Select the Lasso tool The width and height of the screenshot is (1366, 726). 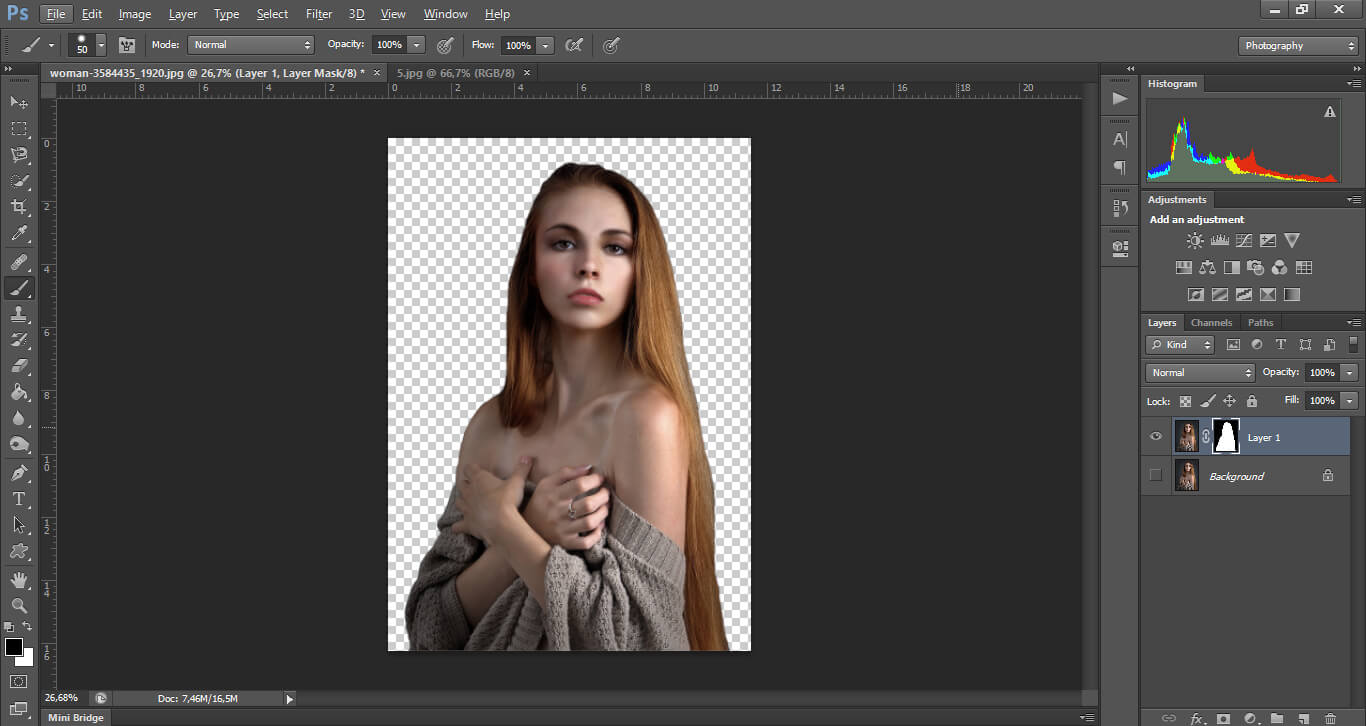coord(19,155)
